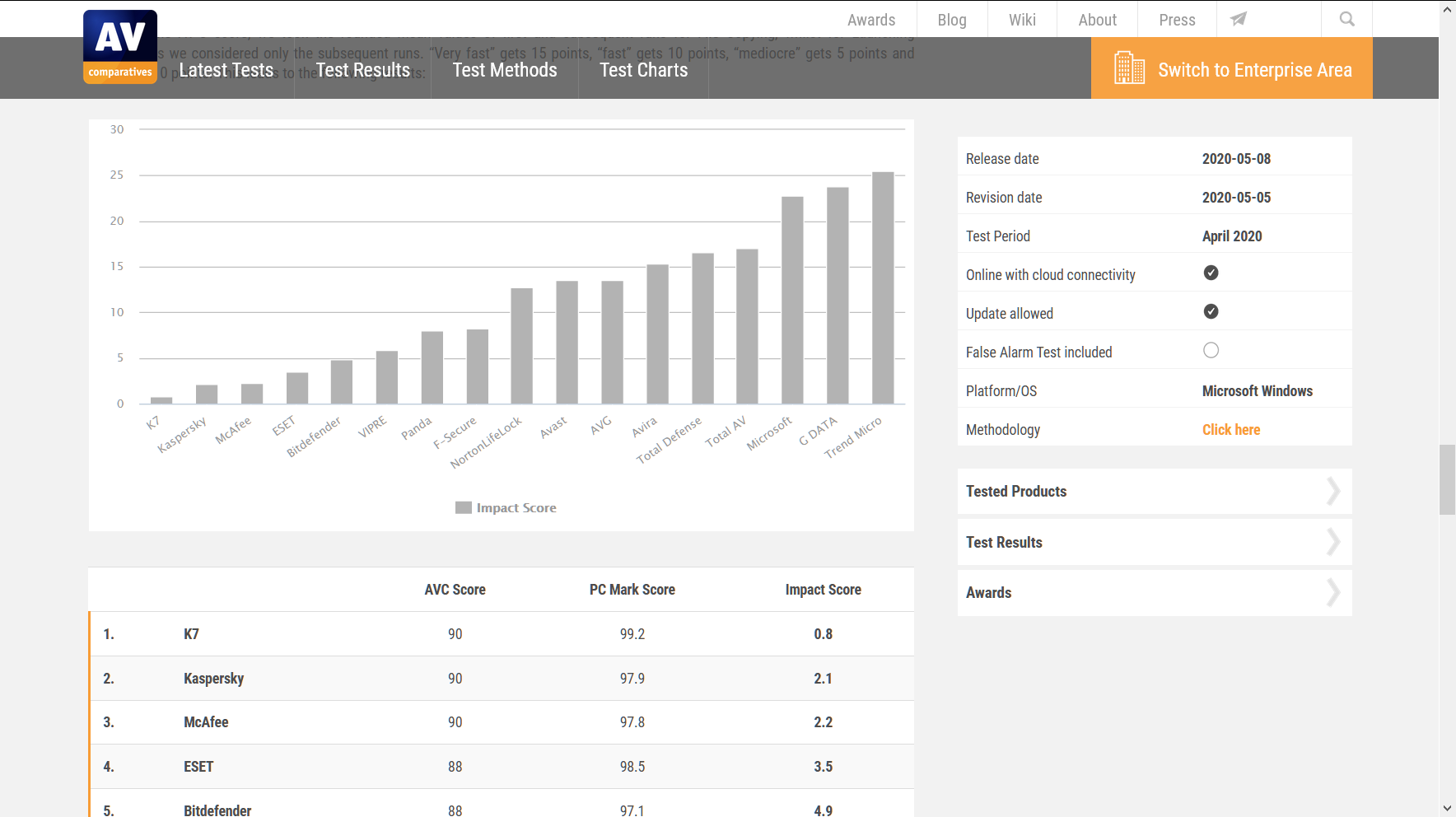The width and height of the screenshot is (1456, 817).
Task: Toggle the Impact Score legend swatch
Action: tap(464, 507)
